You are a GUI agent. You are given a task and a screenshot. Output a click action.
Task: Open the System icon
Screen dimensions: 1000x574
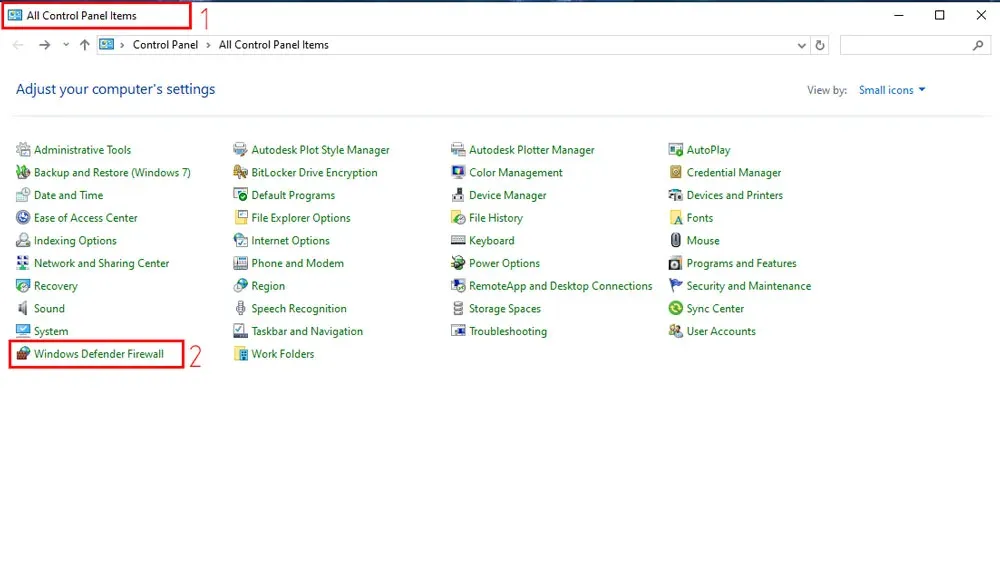click(23, 331)
